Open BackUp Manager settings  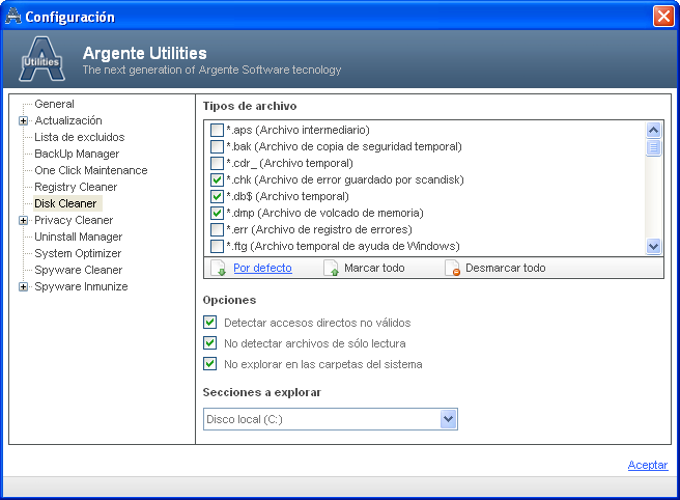coord(76,154)
